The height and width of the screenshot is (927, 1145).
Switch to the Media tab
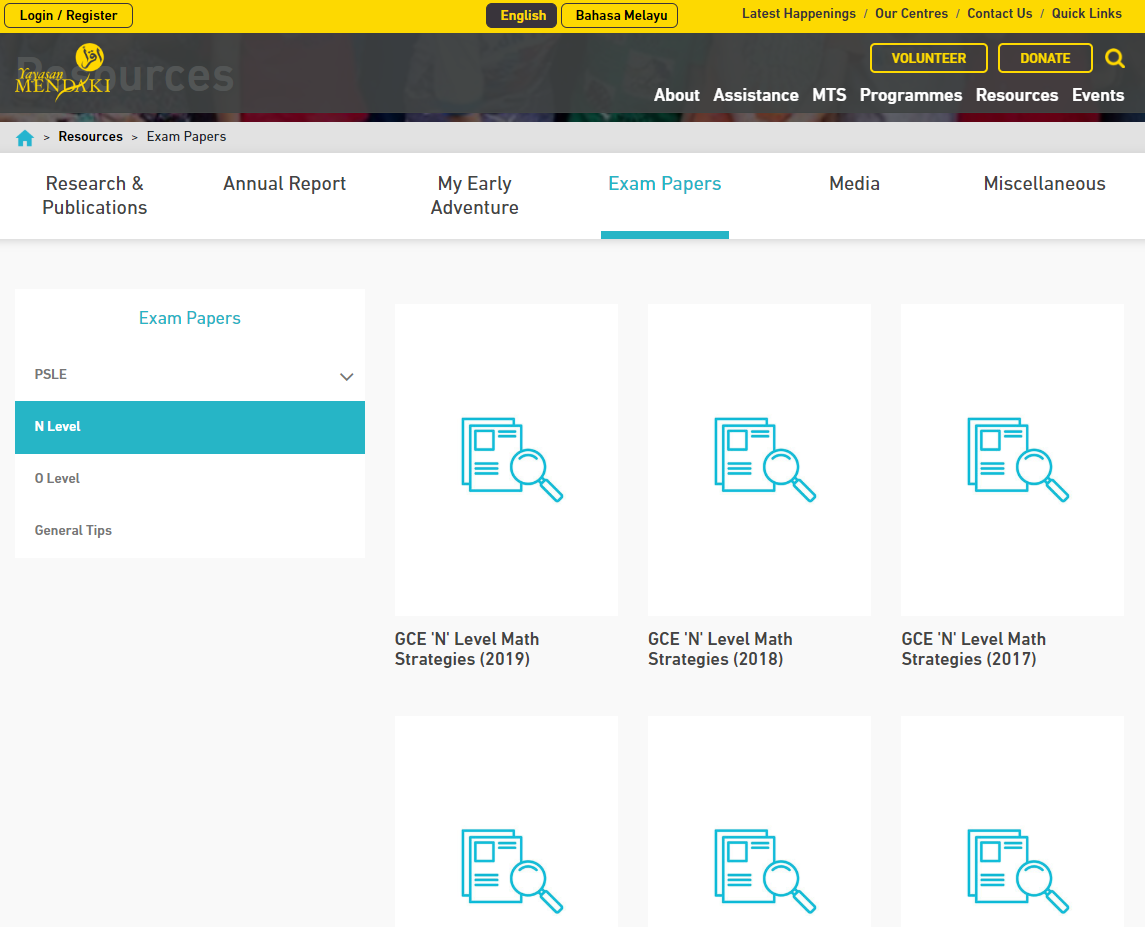pos(854,184)
